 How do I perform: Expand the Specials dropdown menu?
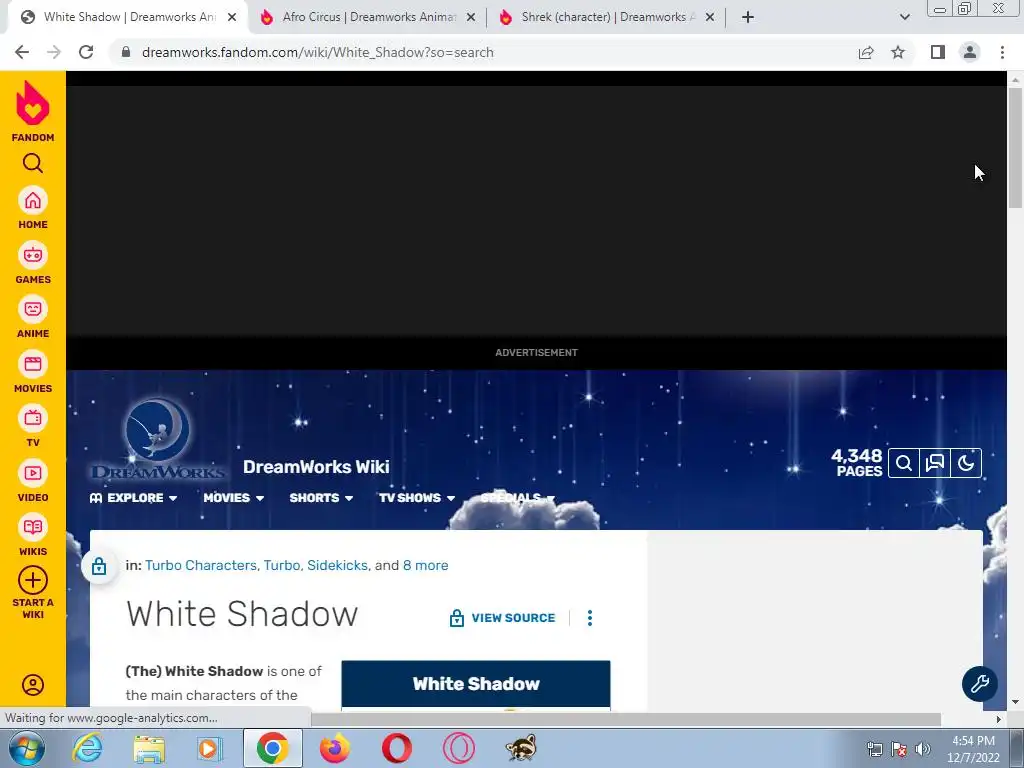517,498
